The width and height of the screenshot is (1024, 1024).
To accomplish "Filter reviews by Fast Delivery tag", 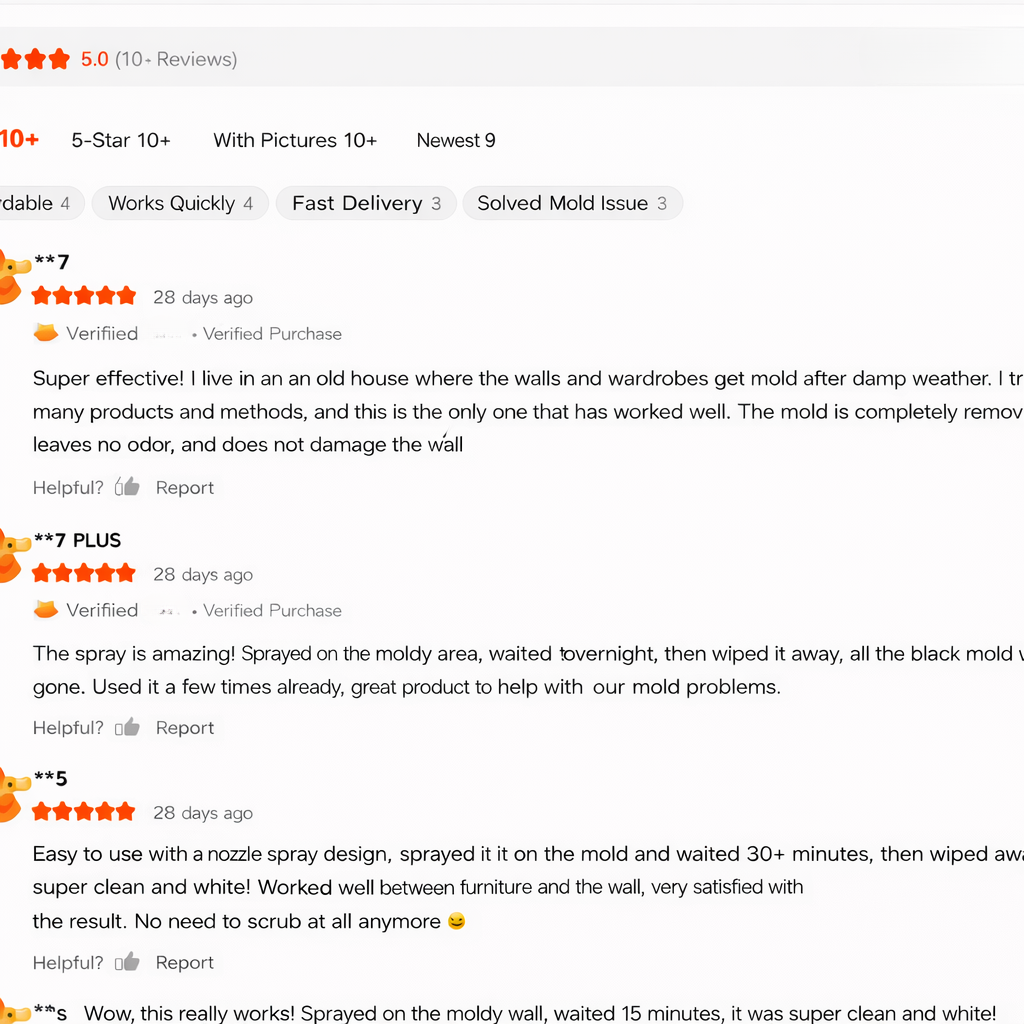I will click(366, 203).
